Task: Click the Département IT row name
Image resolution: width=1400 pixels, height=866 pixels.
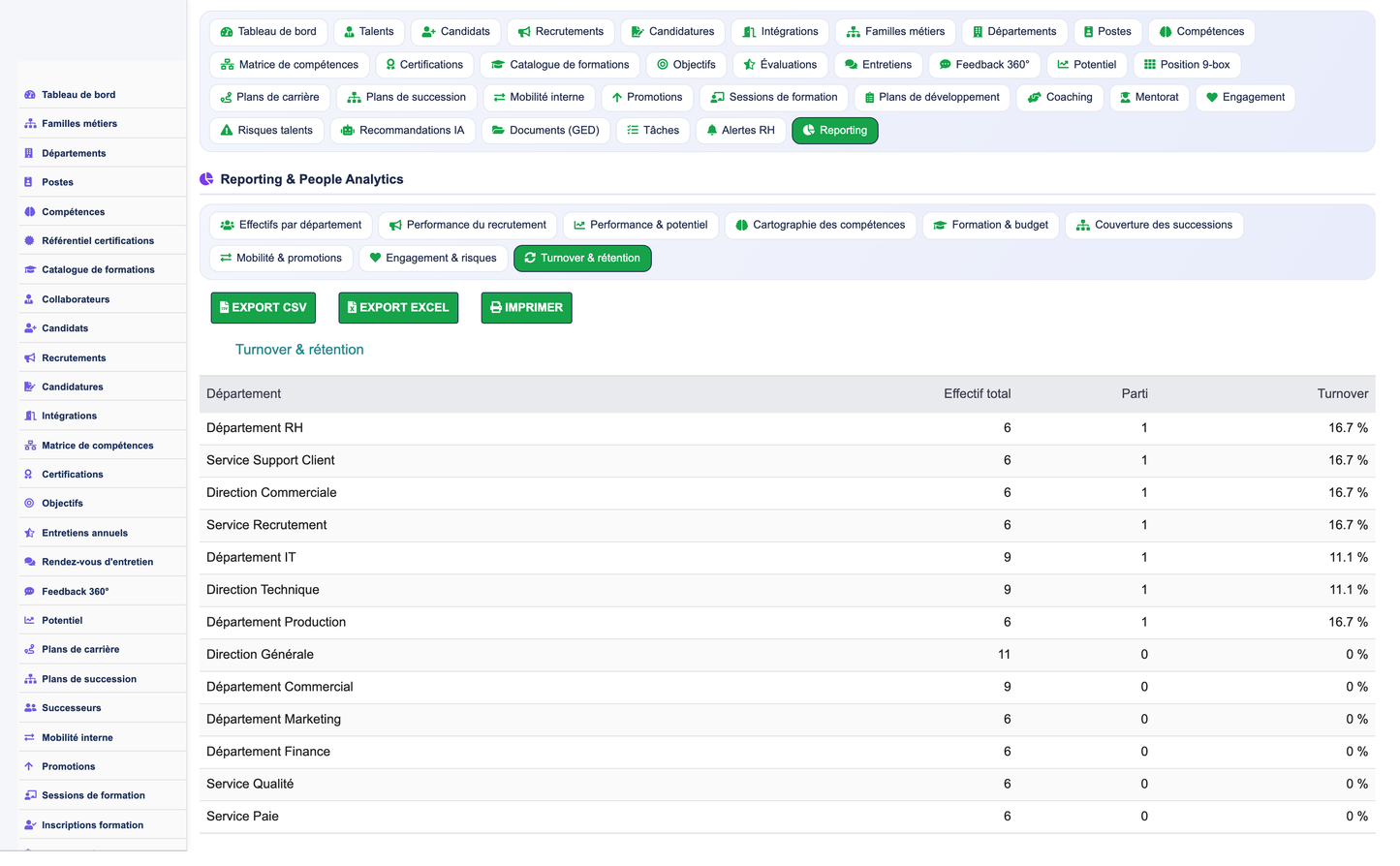Action: coord(251,558)
